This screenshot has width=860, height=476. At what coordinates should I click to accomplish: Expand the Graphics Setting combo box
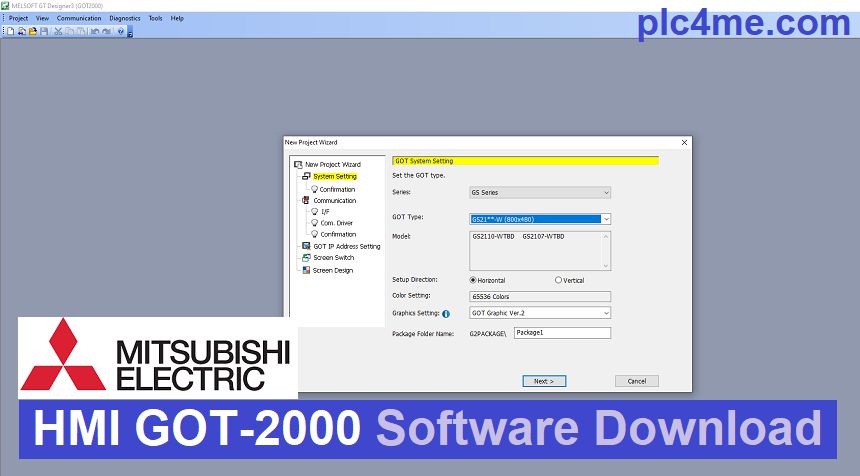click(x=540, y=313)
